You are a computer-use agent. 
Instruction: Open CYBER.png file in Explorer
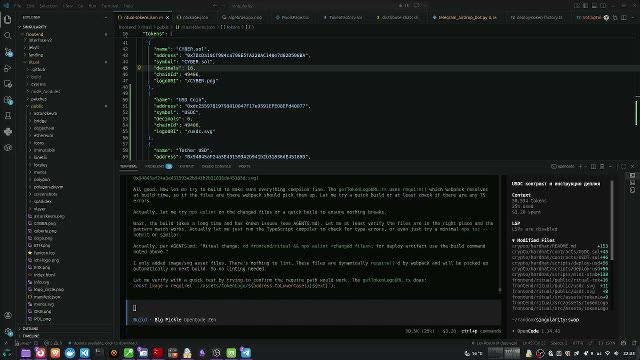[45, 224]
